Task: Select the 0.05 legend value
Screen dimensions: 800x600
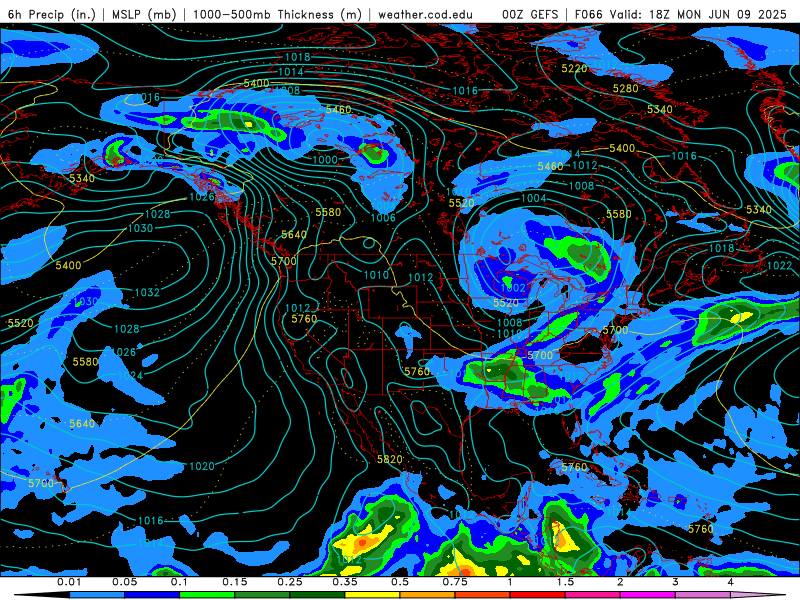Action: [x=124, y=582]
